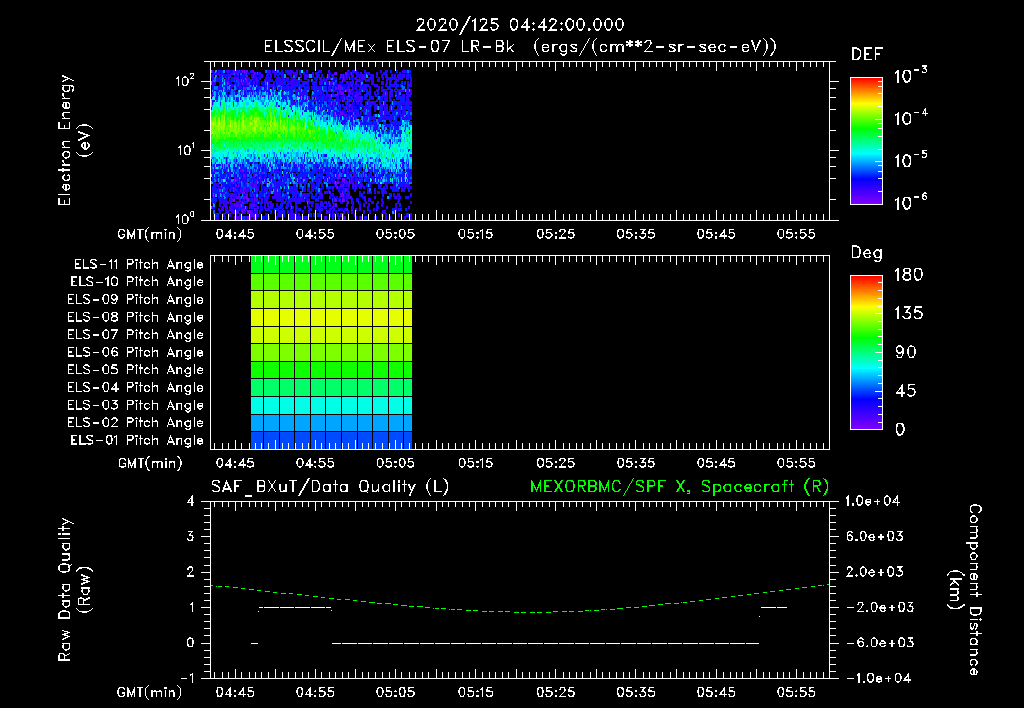Click 05:45 time tick under data quality panel
Viewport: 1024px width, 708px height.
click(x=716, y=692)
